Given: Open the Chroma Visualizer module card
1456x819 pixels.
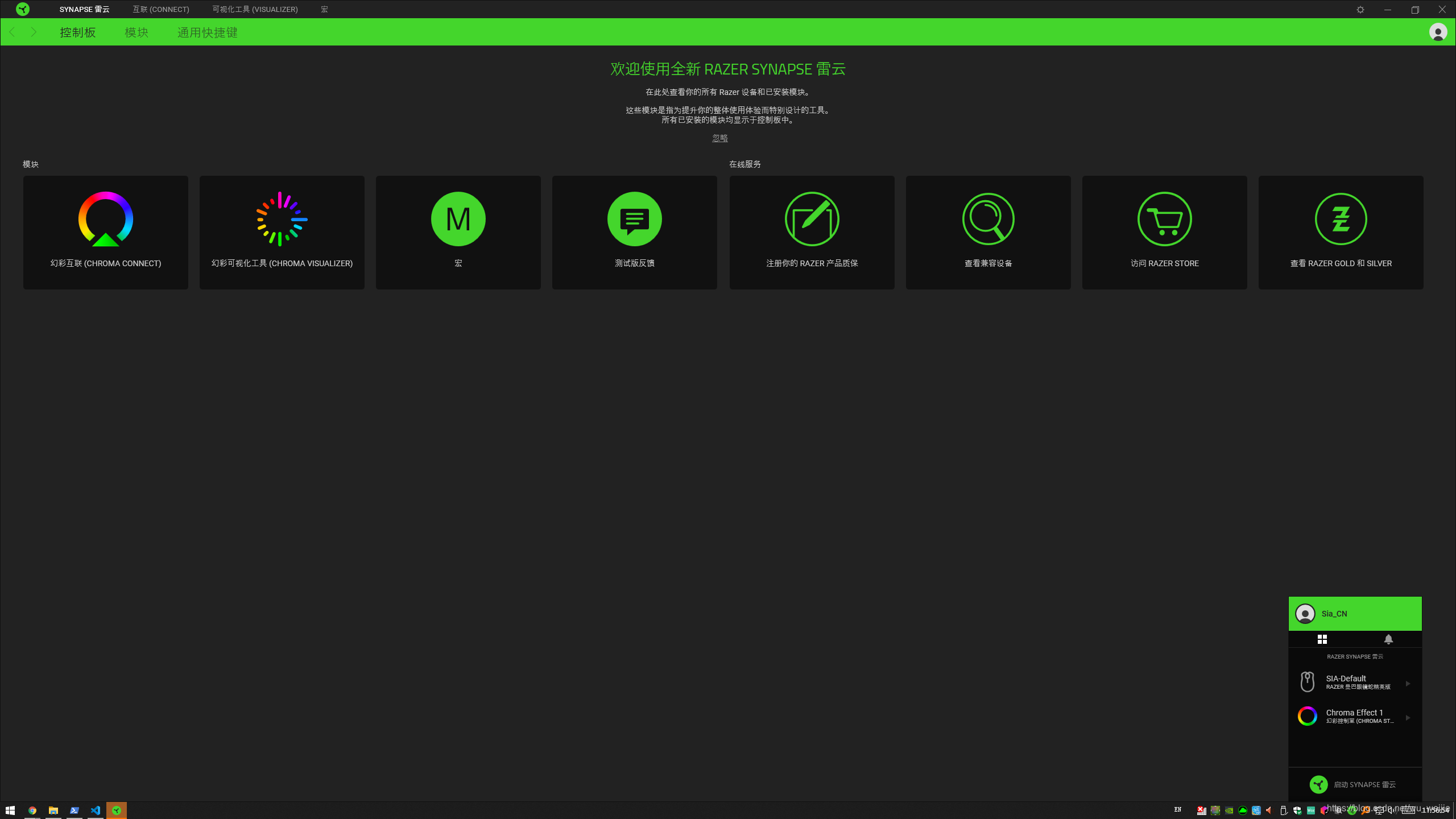Looking at the screenshot, I should pos(282,232).
